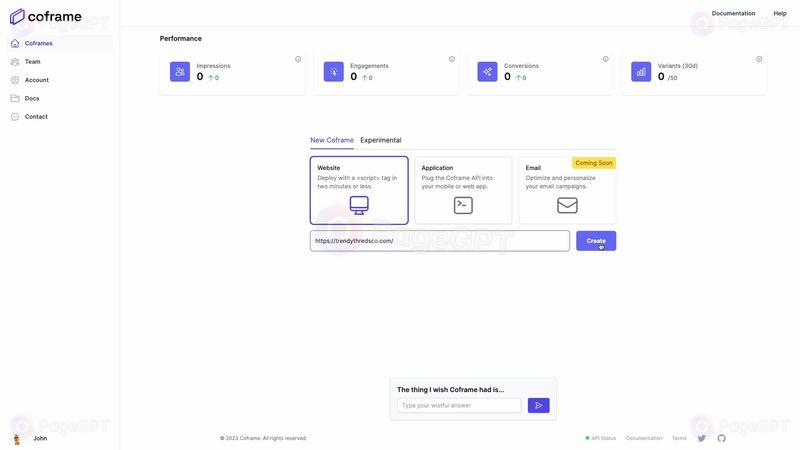The height and width of the screenshot is (450, 800).
Task: Click the Engagements card icon
Action: [334, 72]
